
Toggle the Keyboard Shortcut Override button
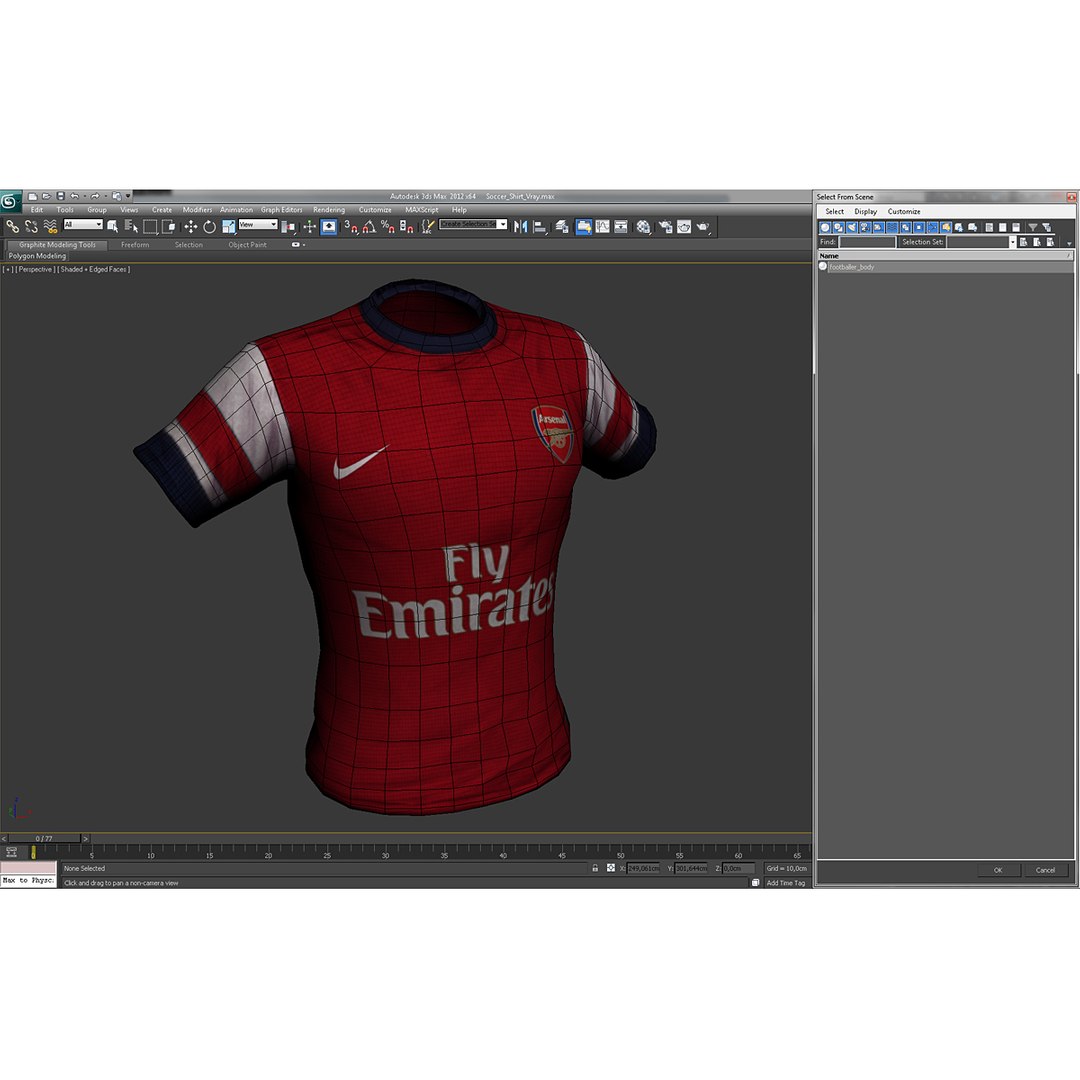pyautogui.click(x=329, y=226)
